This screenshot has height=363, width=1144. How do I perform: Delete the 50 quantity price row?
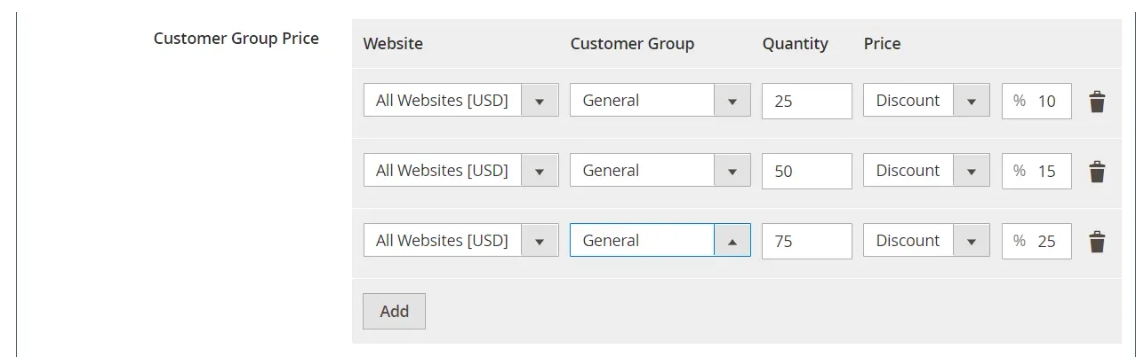[1097, 171]
